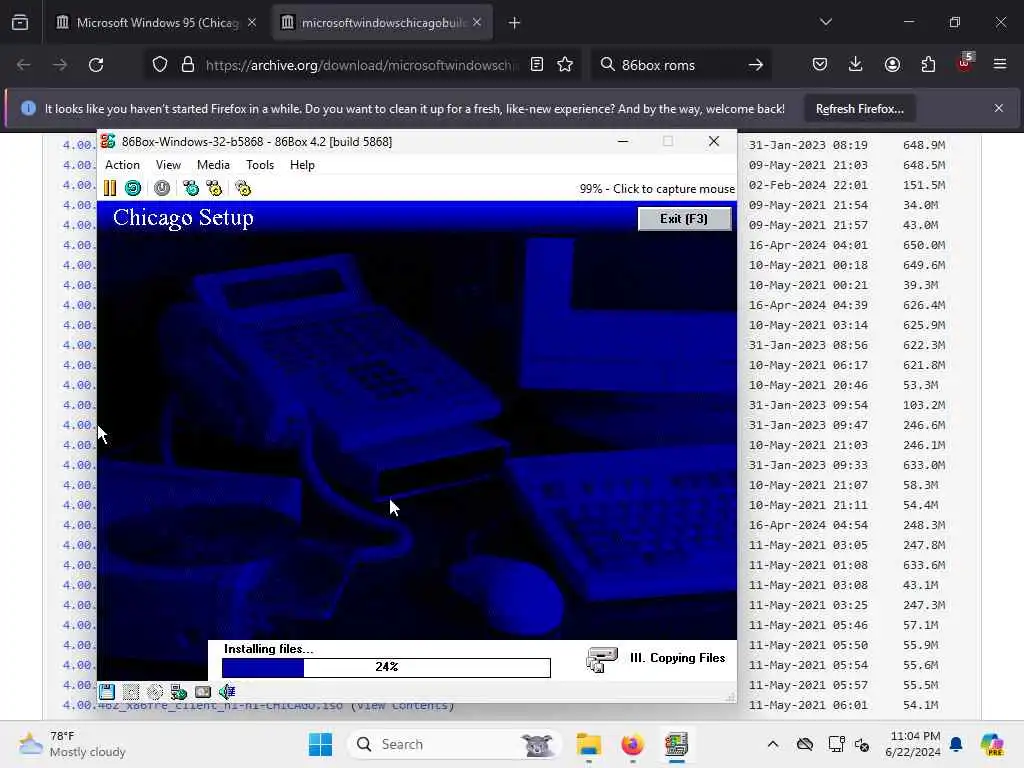This screenshot has height=768, width=1024.
Task: Open the Windows Start menu
Action: (x=320, y=744)
